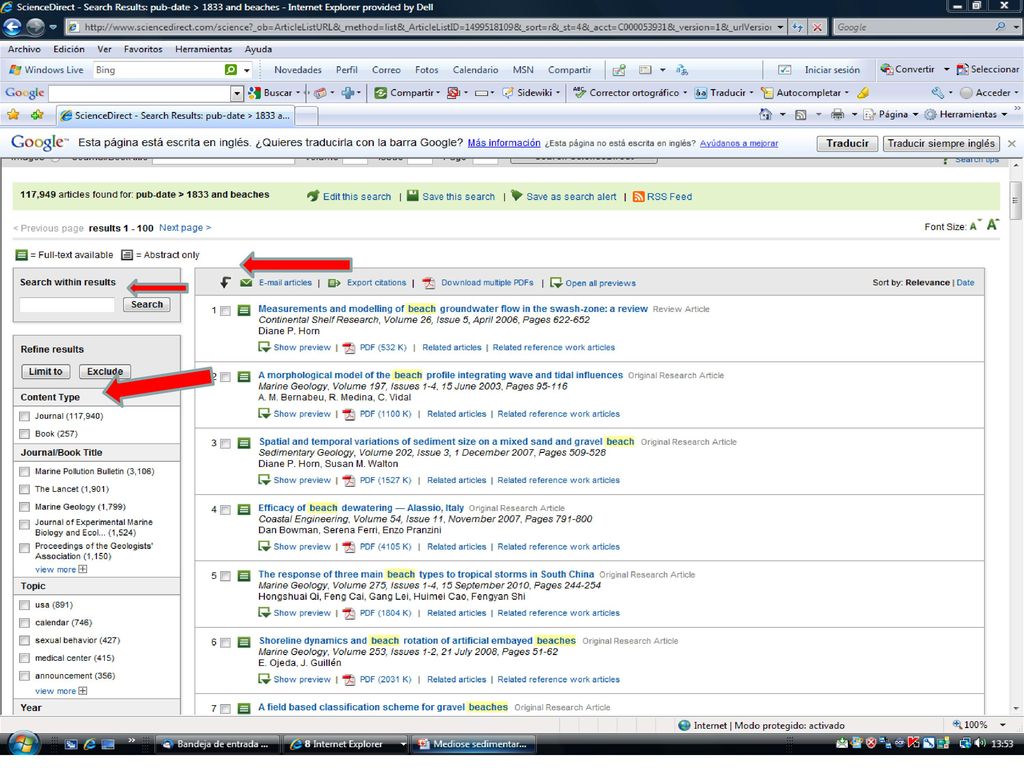Click the Stop loading red X icon
Viewport: 1024px width, 768px height.
point(817,27)
